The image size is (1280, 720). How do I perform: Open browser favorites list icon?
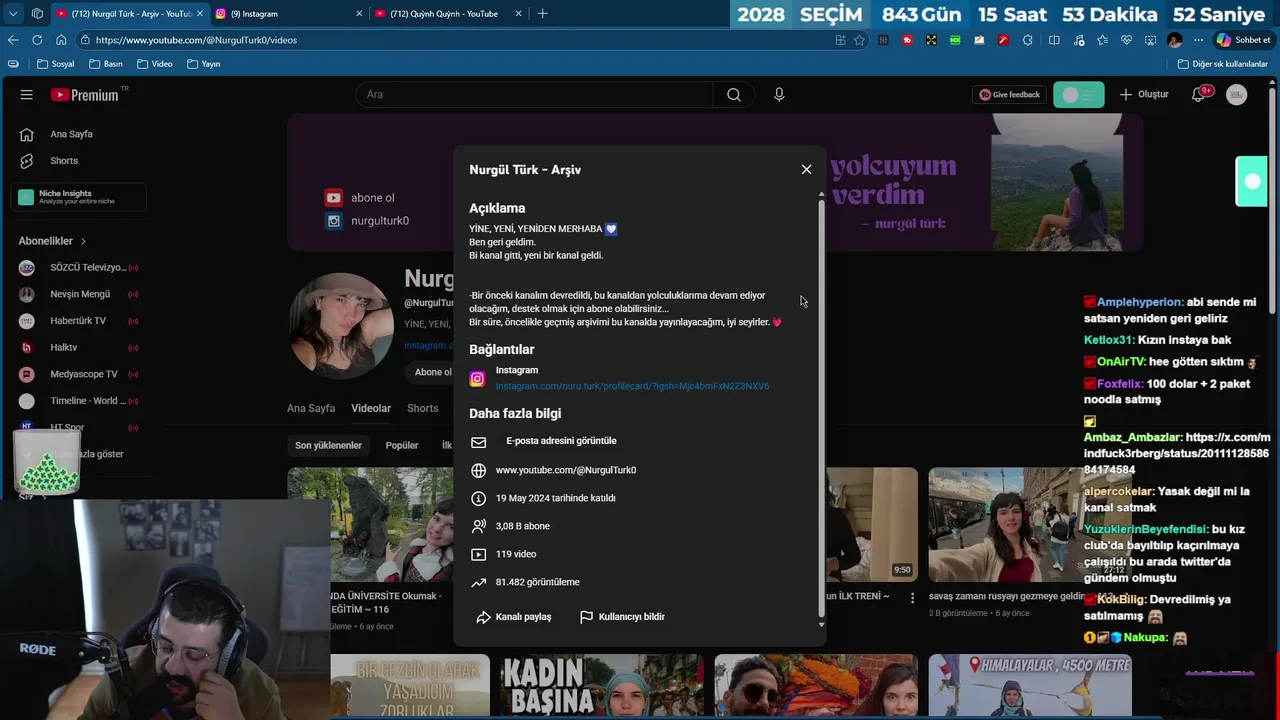click(1102, 40)
